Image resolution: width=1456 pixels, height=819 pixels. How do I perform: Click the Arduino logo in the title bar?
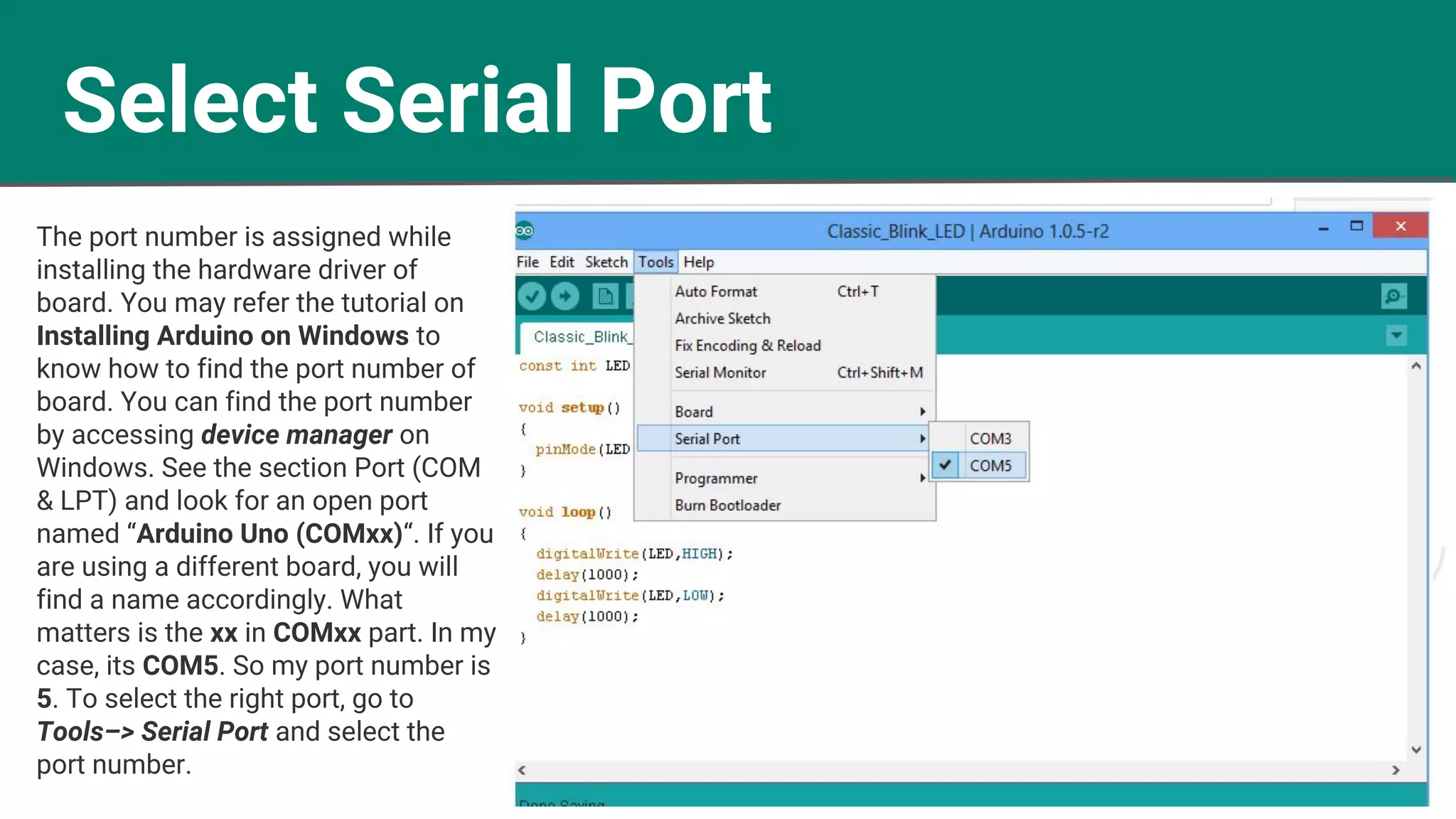(x=525, y=231)
